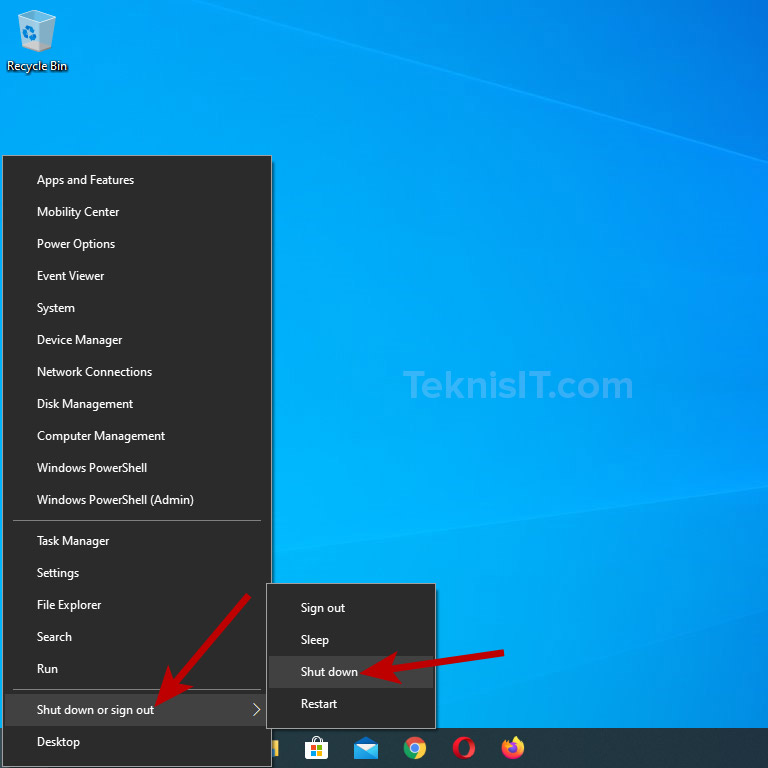
Task: Launch Google Chrome from taskbar
Action: (414, 748)
